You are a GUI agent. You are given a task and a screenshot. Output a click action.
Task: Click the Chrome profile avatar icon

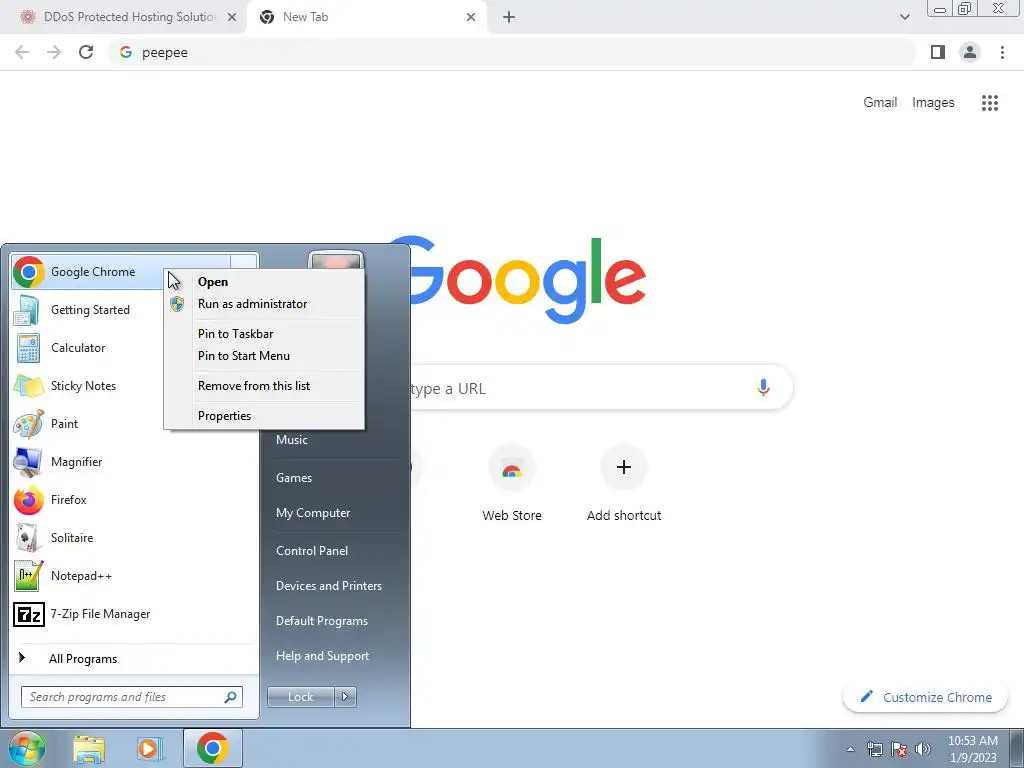point(970,52)
